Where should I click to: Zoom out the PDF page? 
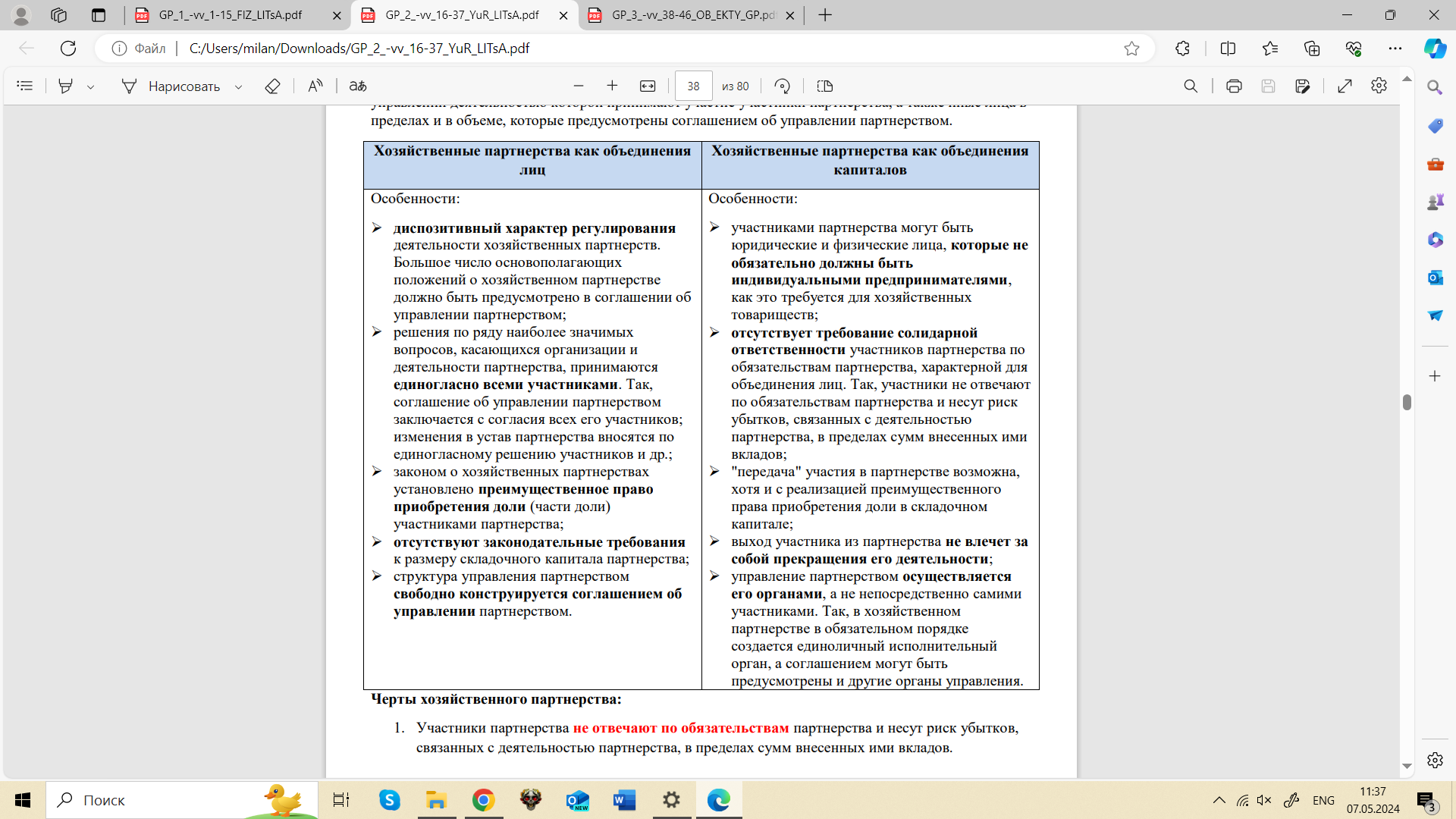pos(579,86)
